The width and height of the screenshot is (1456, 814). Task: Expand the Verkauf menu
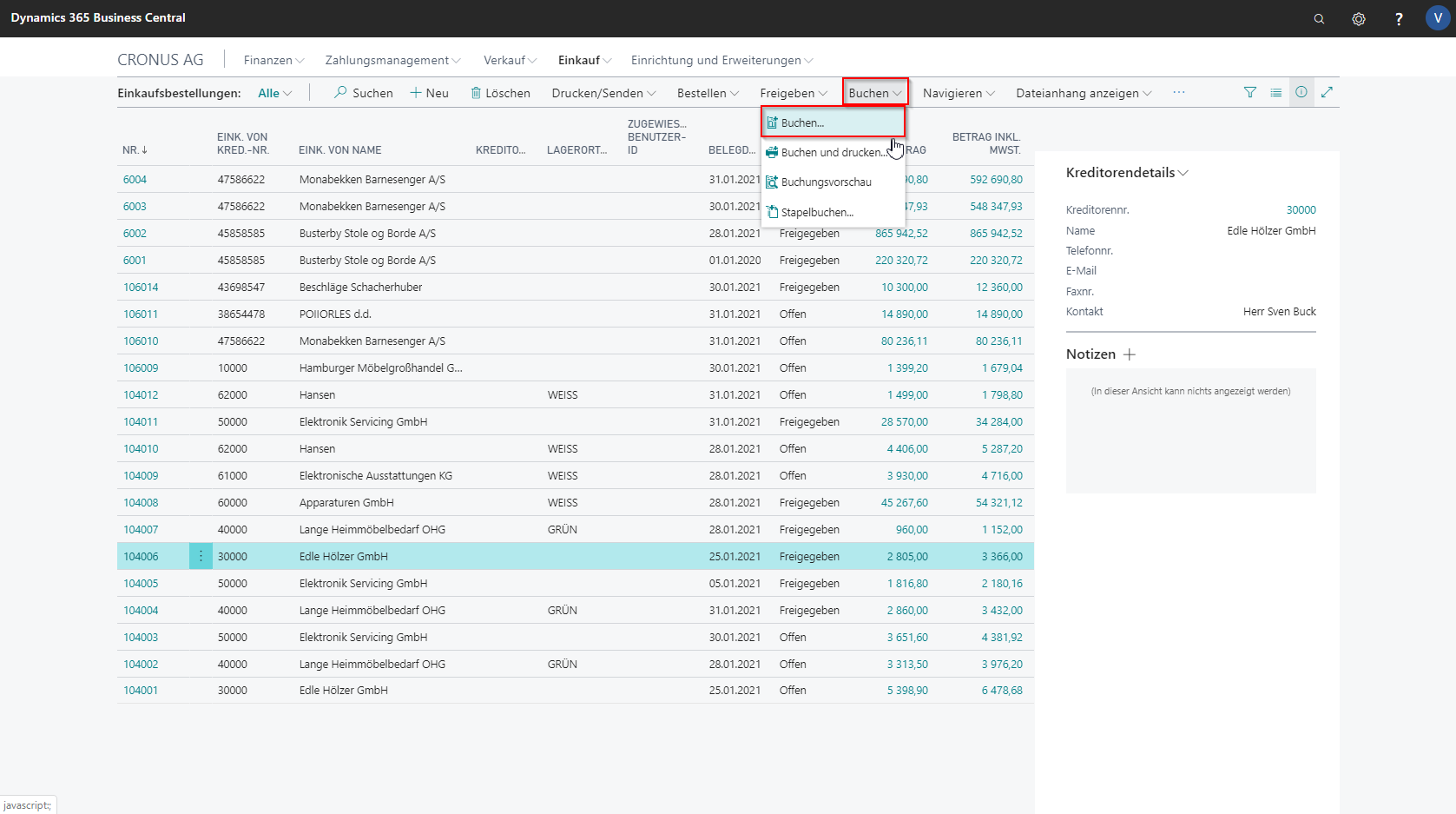pos(510,60)
